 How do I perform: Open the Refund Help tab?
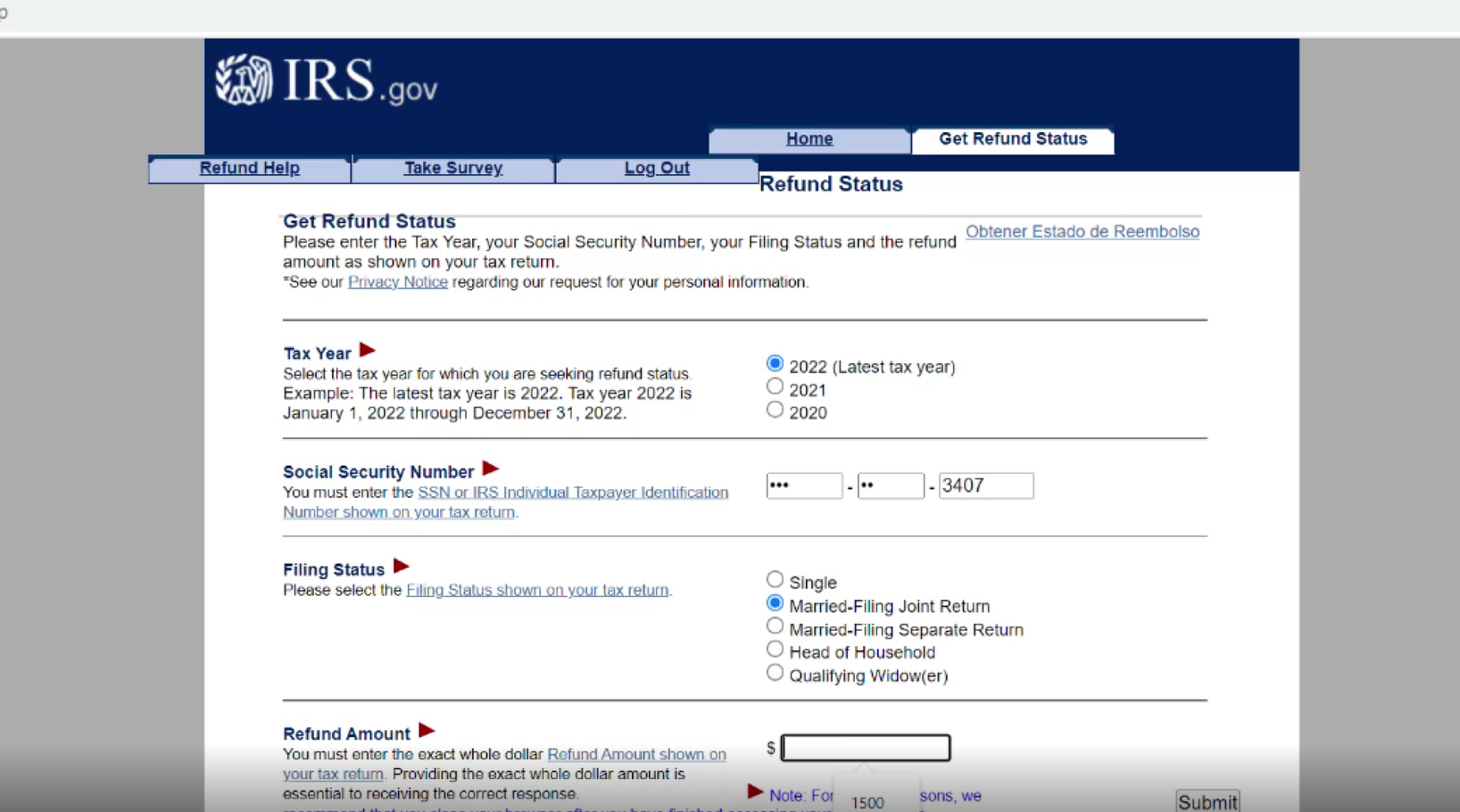coord(249,168)
